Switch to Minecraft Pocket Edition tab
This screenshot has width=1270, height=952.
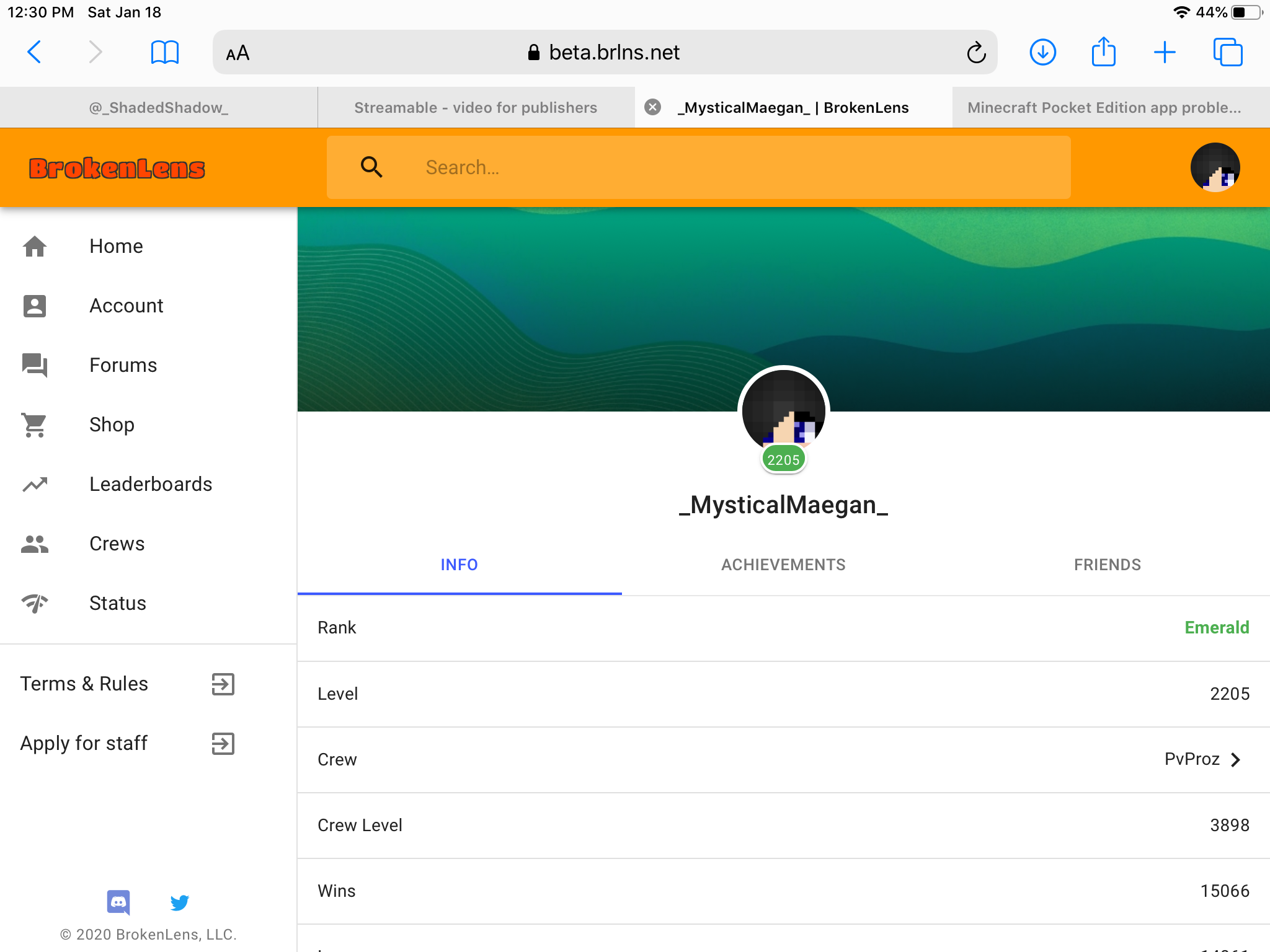pyautogui.click(x=1111, y=108)
